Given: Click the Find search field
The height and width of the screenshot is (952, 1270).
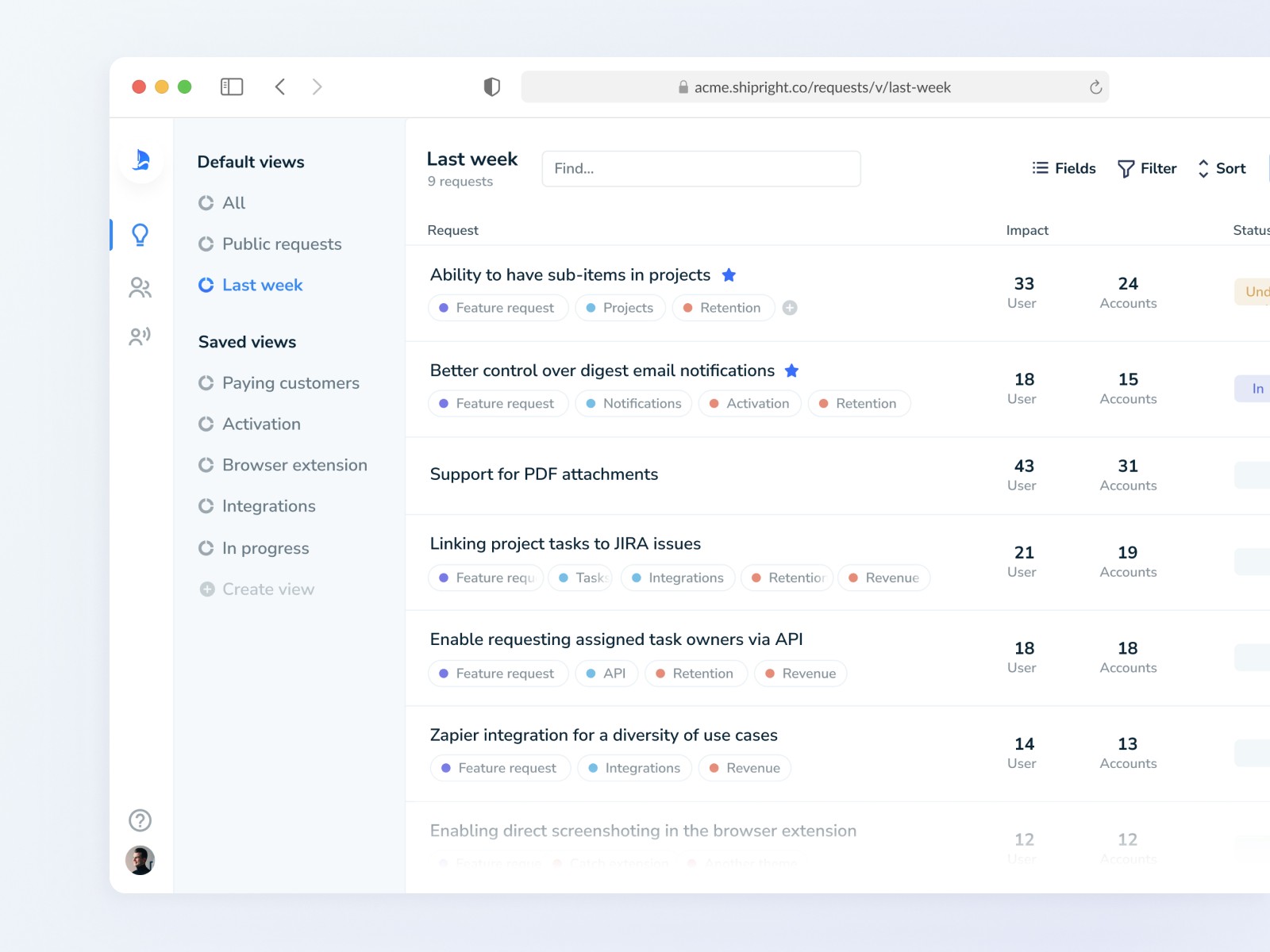Looking at the screenshot, I should (x=701, y=169).
